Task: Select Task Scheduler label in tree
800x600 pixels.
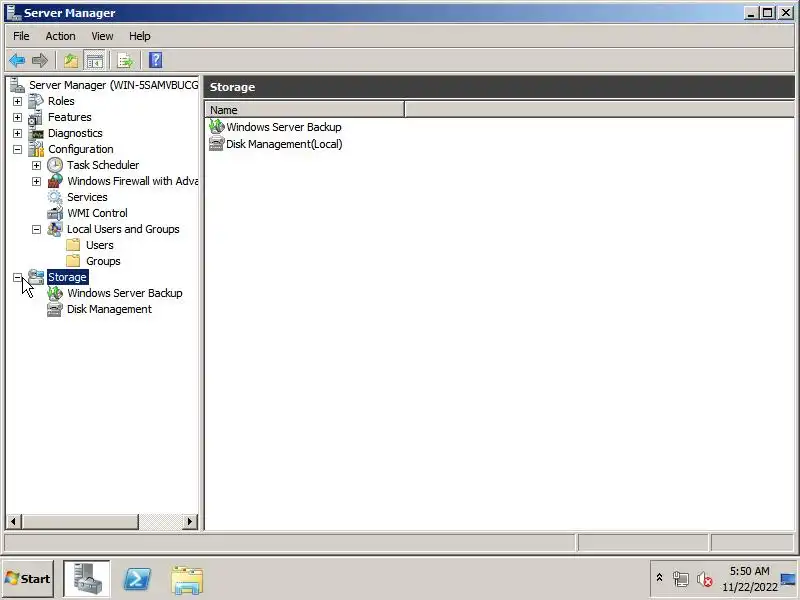Action: pos(103,165)
